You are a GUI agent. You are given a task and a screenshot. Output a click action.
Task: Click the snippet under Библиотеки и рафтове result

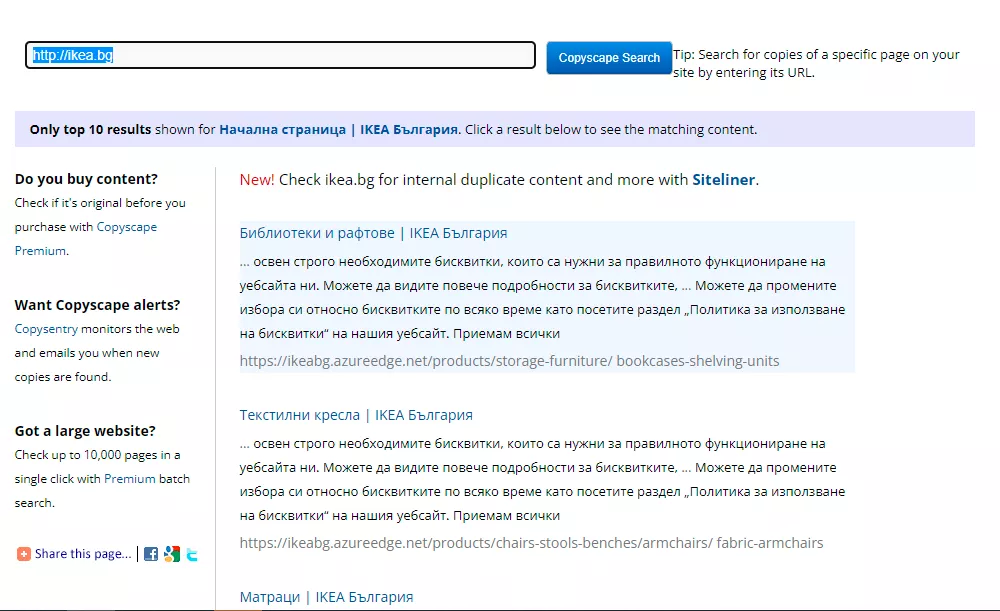pos(542,297)
